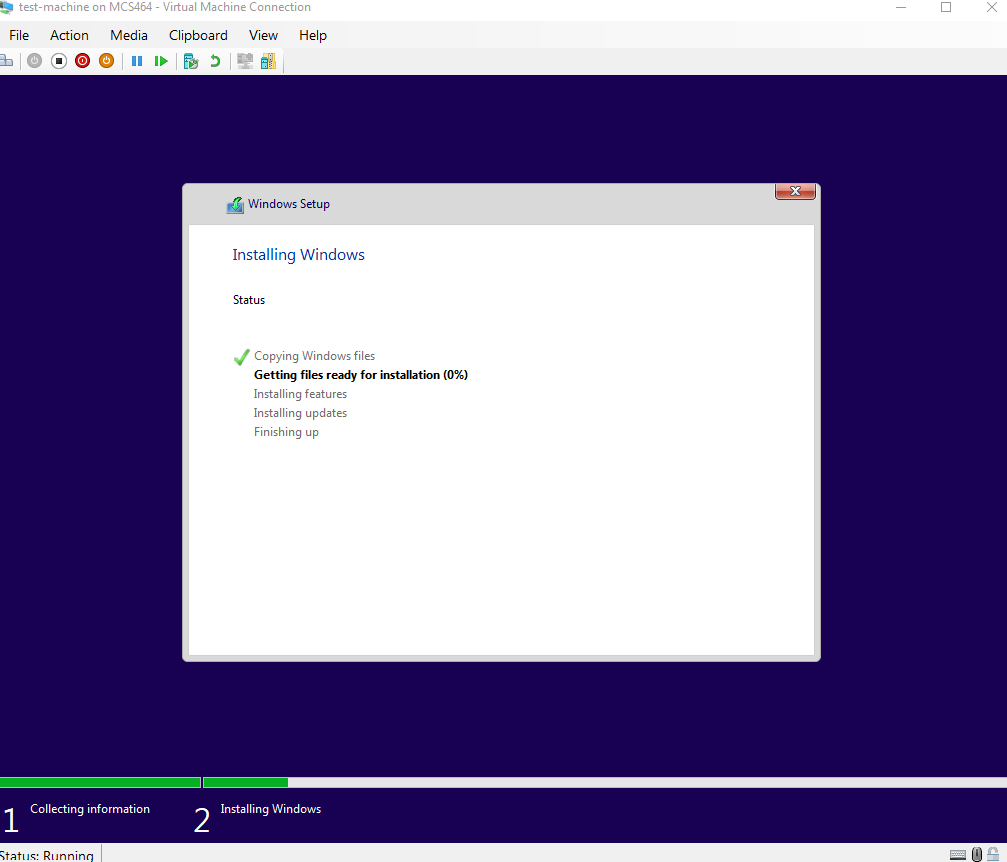
Task: Click the last toolbar icon after Enhanced Session
Action: pos(268,61)
